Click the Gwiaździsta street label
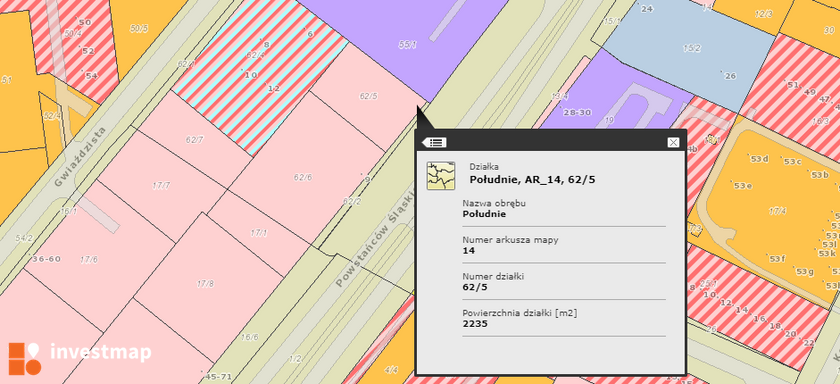 [80, 156]
